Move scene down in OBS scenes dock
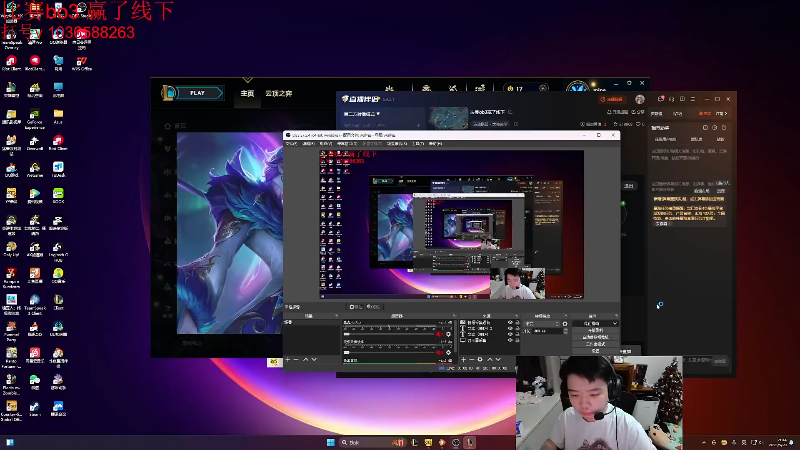 coord(314,359)
